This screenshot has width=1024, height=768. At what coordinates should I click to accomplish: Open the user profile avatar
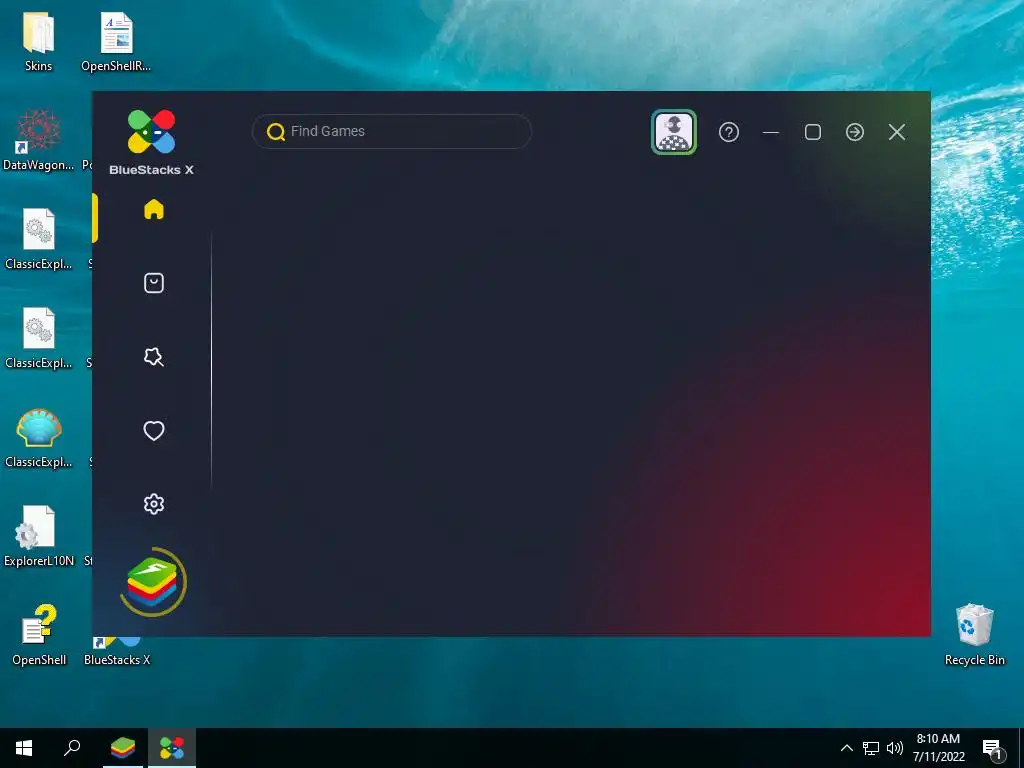[x=674, y=132]
